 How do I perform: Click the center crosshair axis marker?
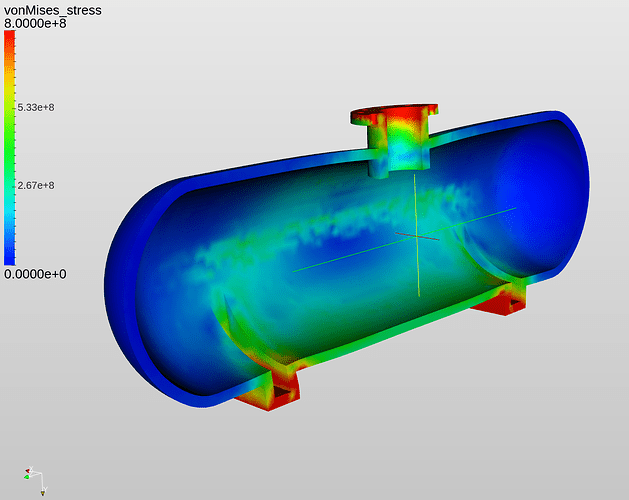[417, 236]
